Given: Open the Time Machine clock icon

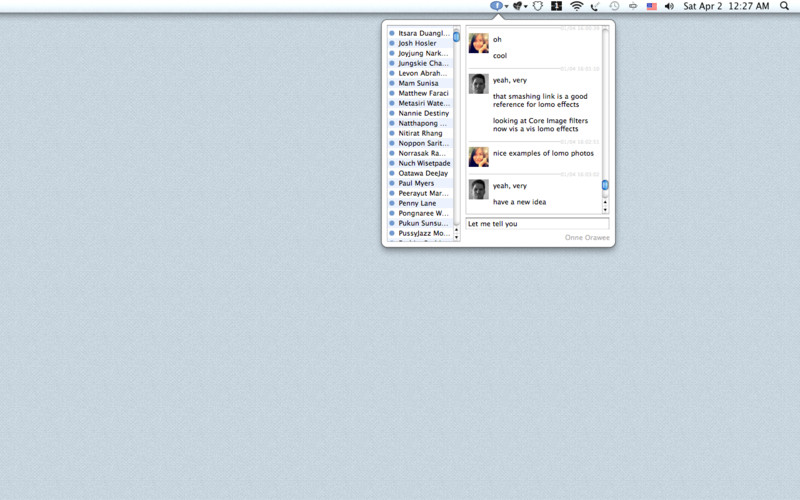Looking at the screenshot, I should (x=614, y=6).
